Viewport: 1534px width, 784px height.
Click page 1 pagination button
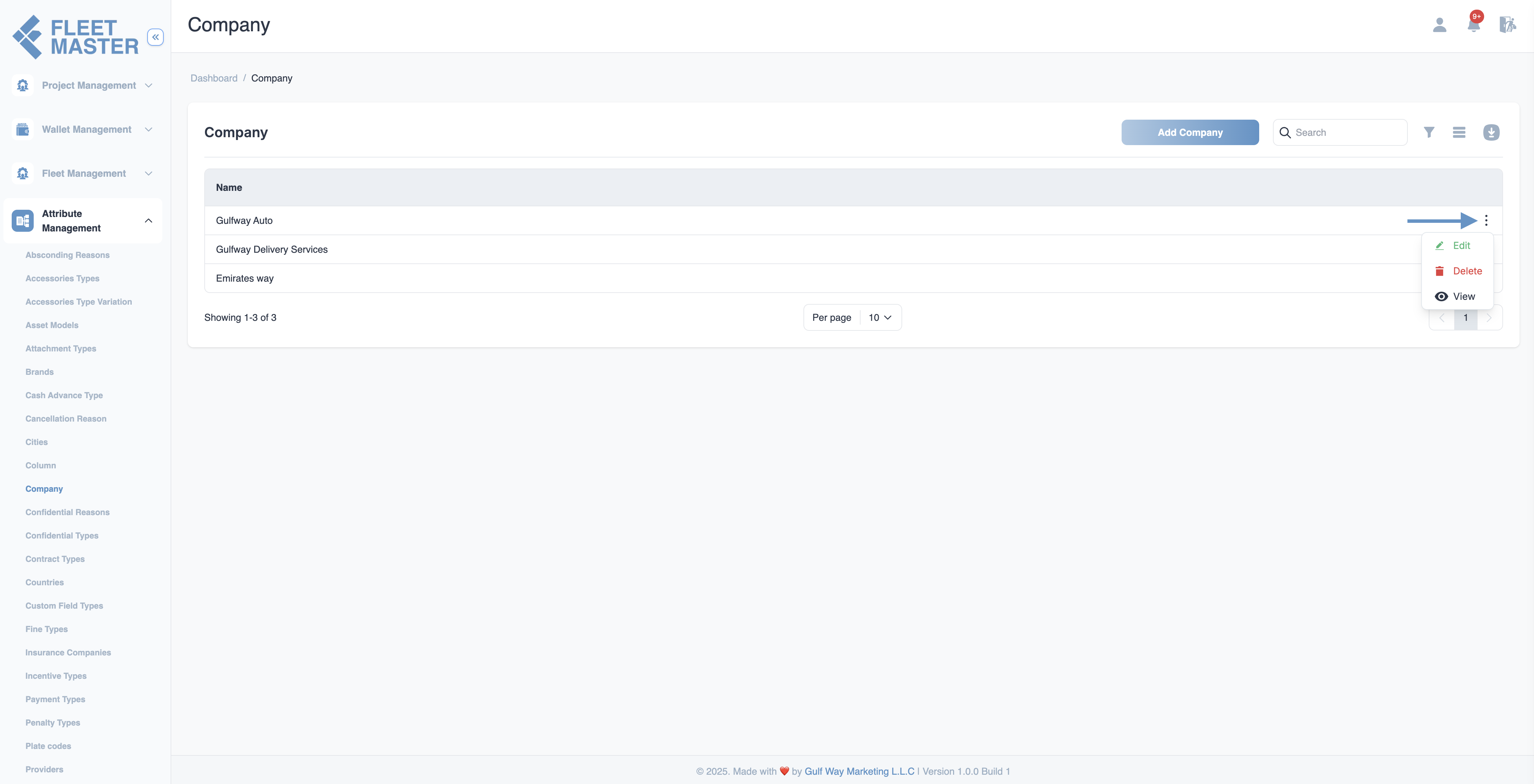1466,317
